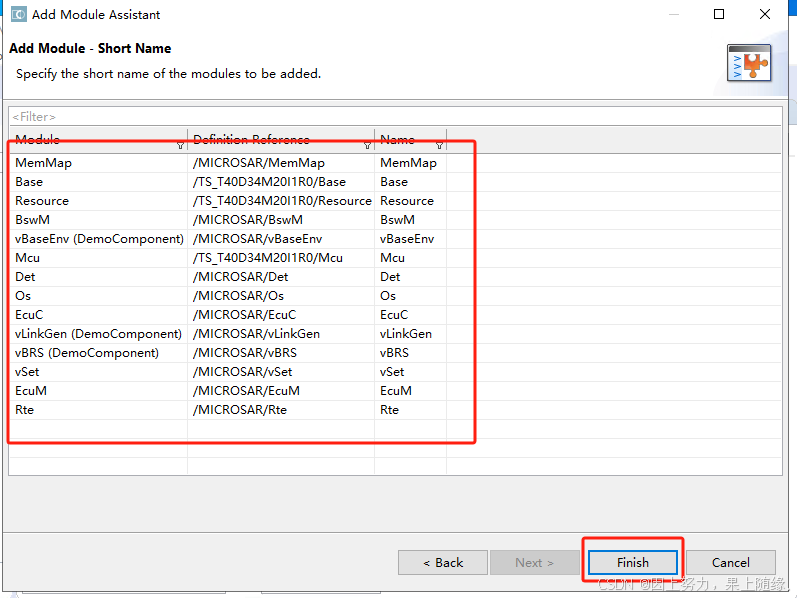
Task: Edit the Os short name cell
Action: click(411, 296)
